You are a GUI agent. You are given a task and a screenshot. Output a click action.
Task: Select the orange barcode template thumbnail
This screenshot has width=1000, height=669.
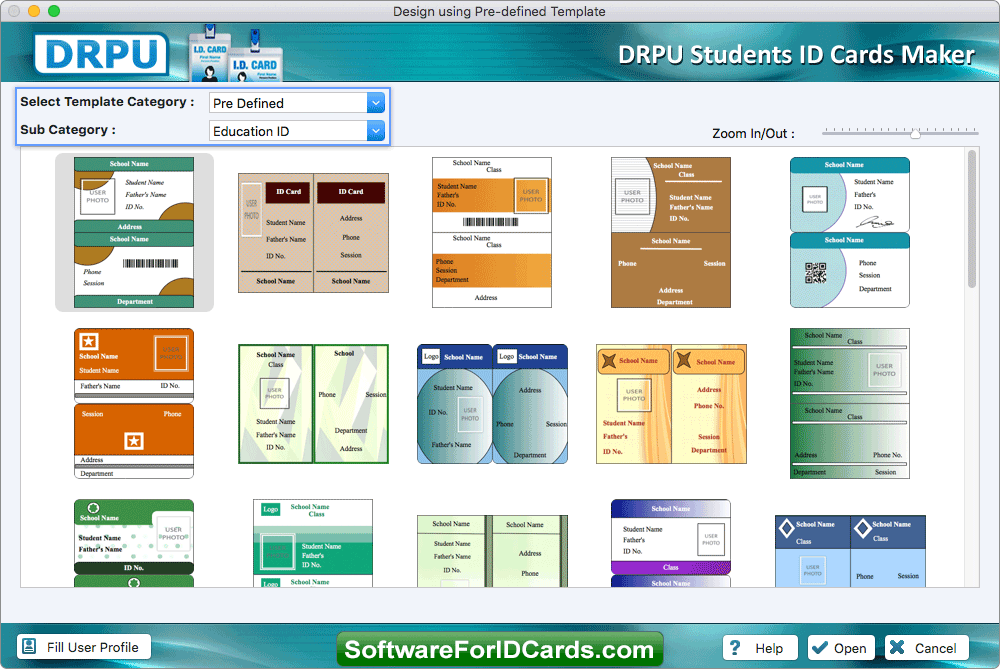(492, 233)
